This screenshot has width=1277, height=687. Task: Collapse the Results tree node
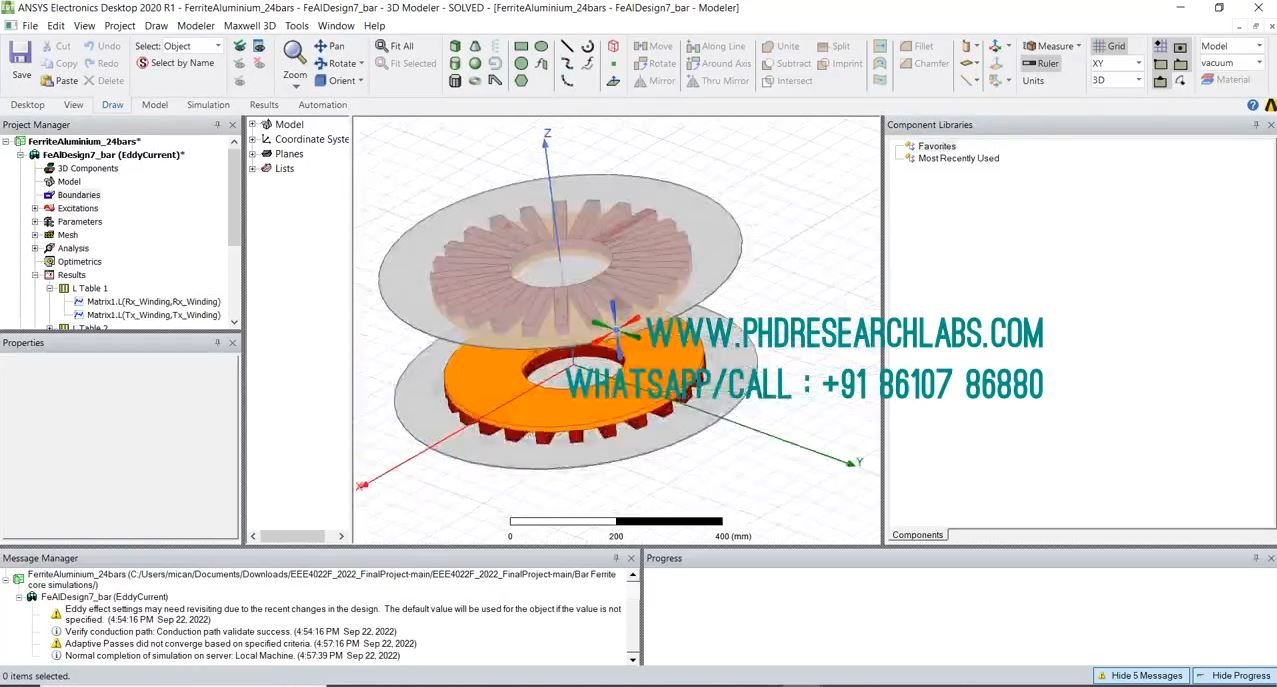tap(35, 275)
